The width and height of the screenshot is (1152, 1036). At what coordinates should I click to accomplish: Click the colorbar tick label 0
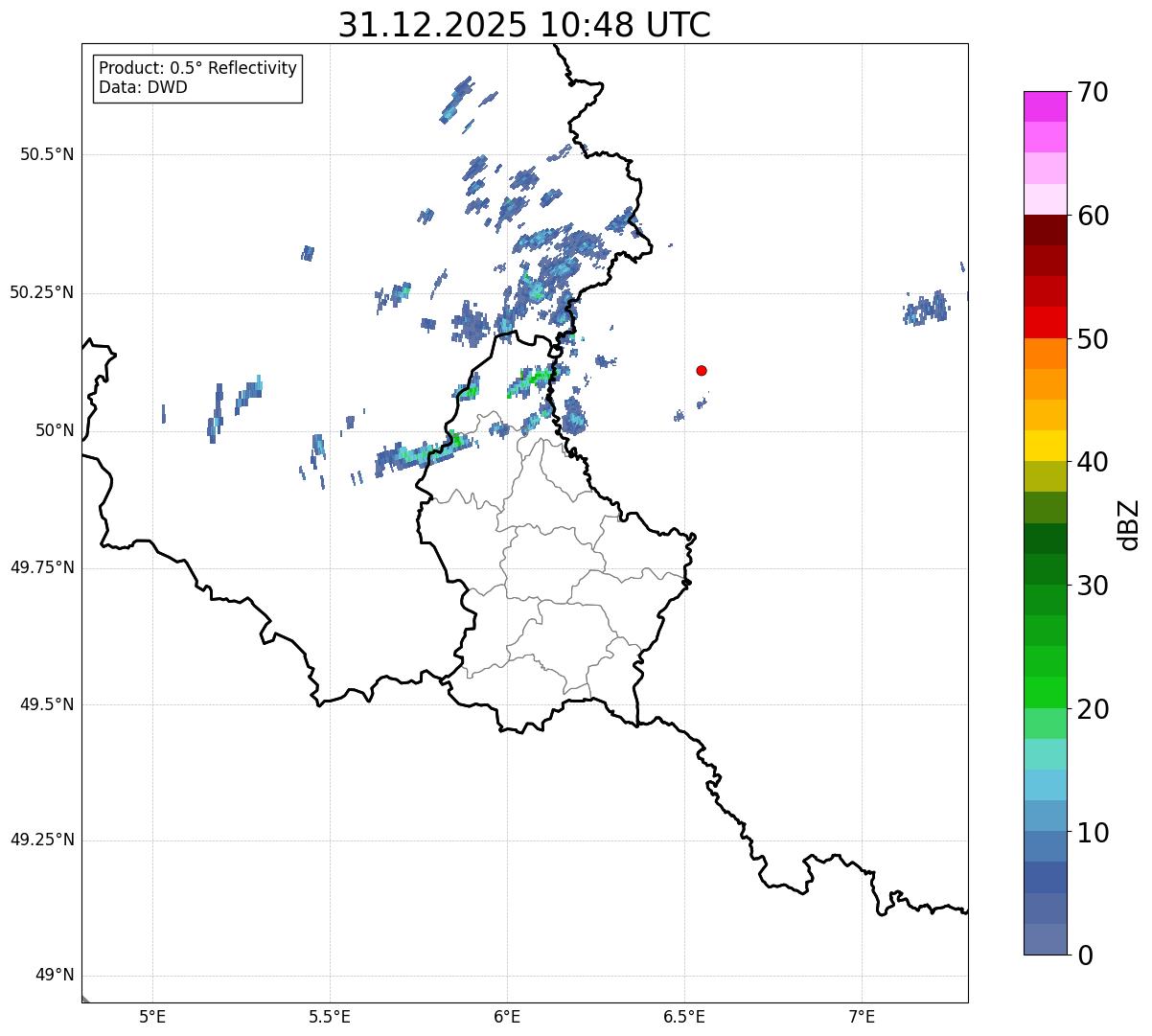tap(1085, 955)
